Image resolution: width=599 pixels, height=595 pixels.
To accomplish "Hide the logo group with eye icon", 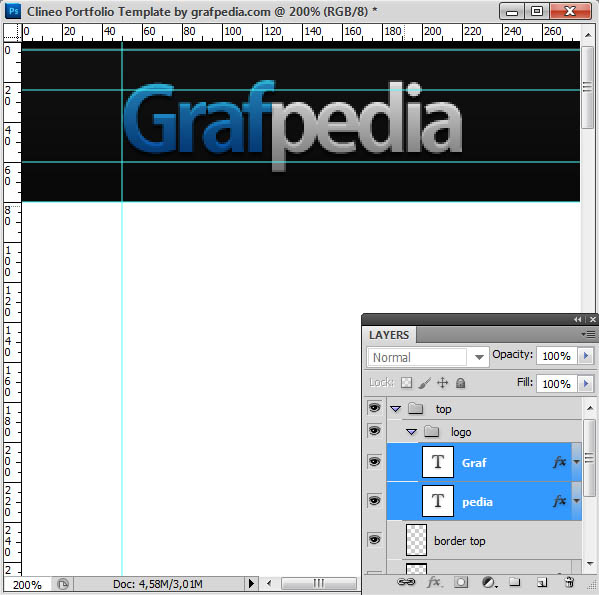I will click(374, 430).
